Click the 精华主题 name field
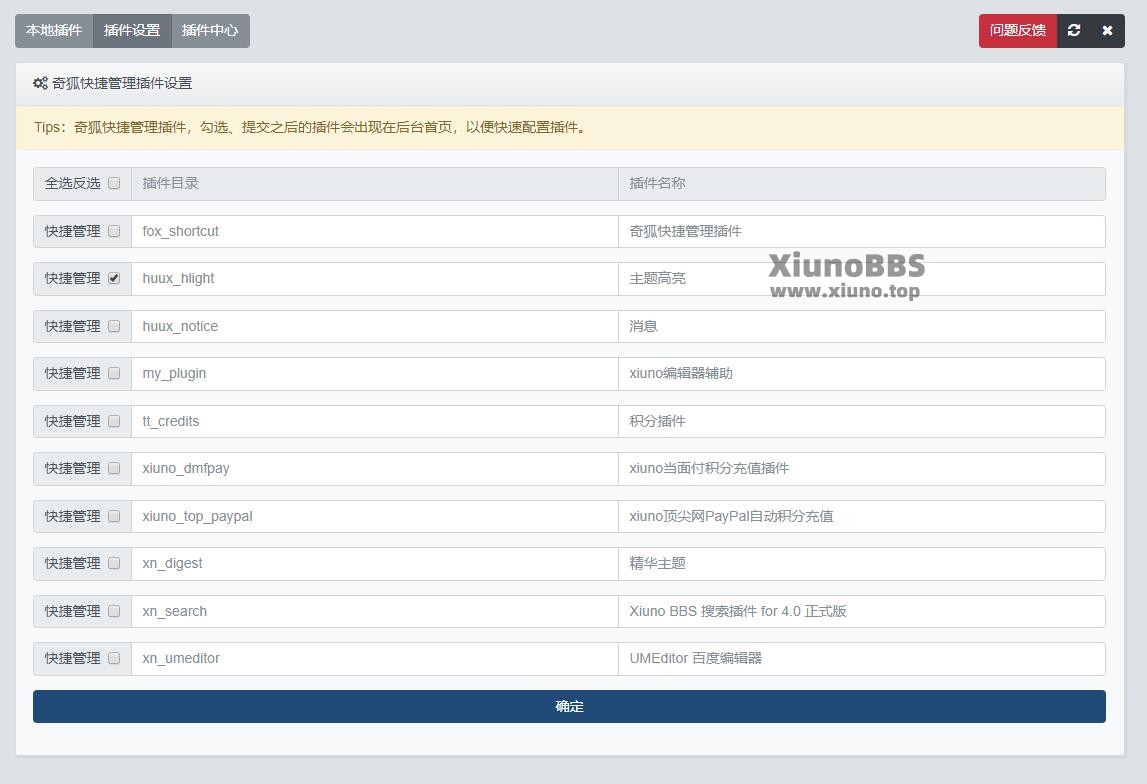Image resolution: width=1147 pixels, height=784 pixels. pyautogui.click(x=862, y=564)
